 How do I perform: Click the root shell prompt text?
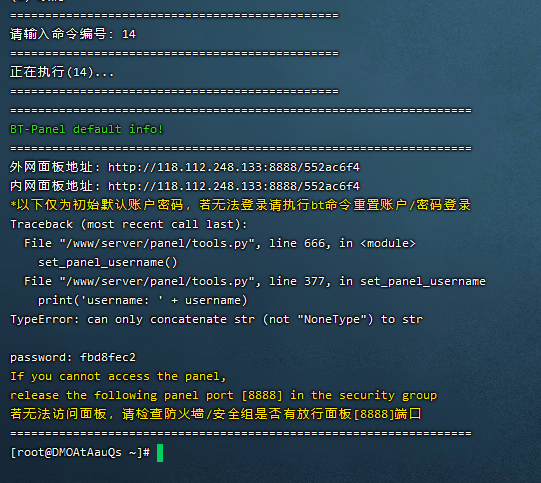[x=80, y=452]
